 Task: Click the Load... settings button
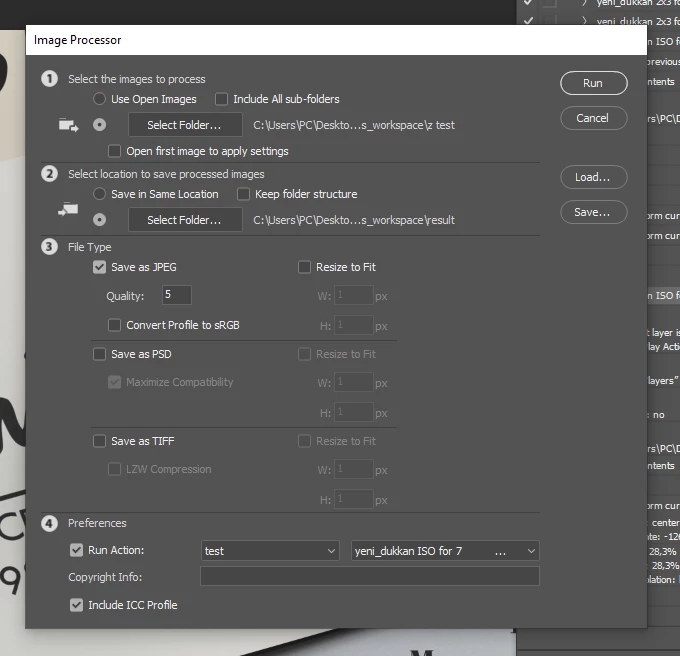[x=593, y=177]
